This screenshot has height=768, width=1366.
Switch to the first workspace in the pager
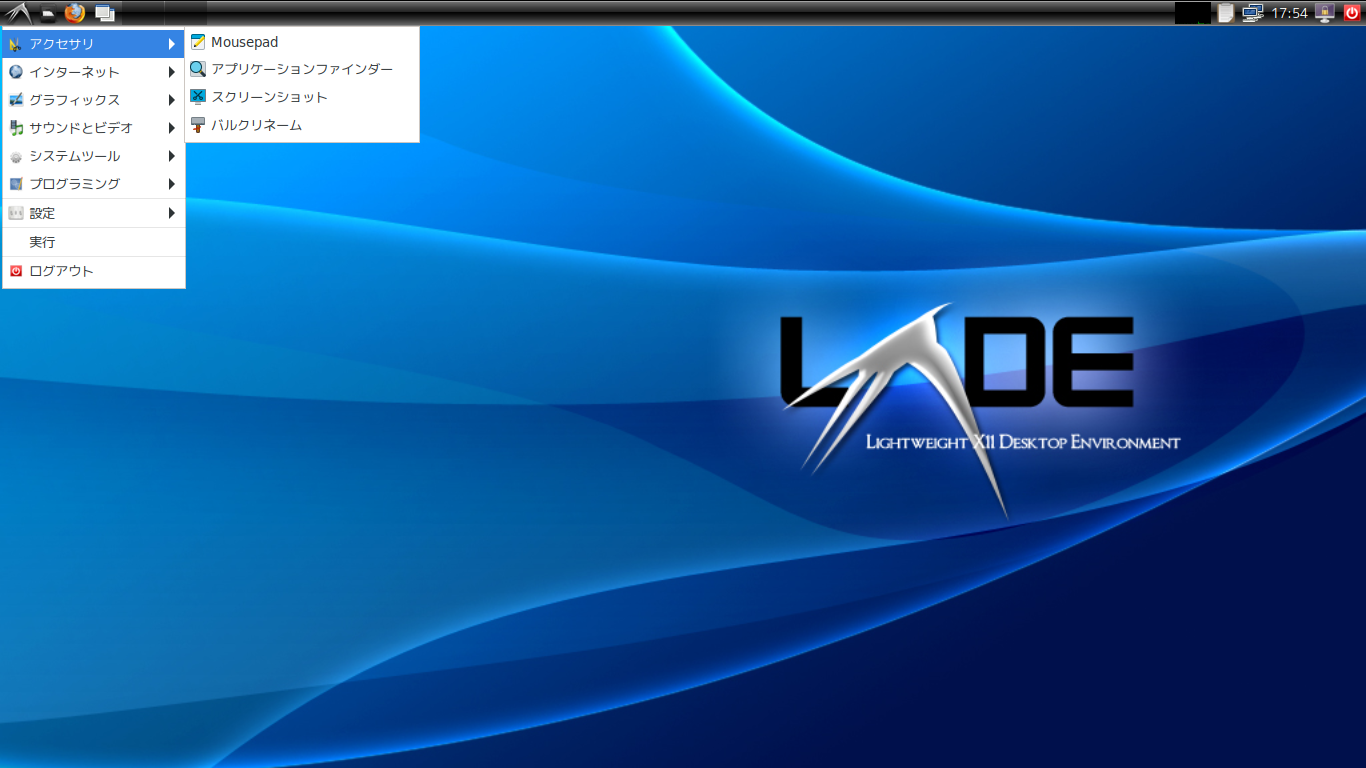[x=144, y=13]
